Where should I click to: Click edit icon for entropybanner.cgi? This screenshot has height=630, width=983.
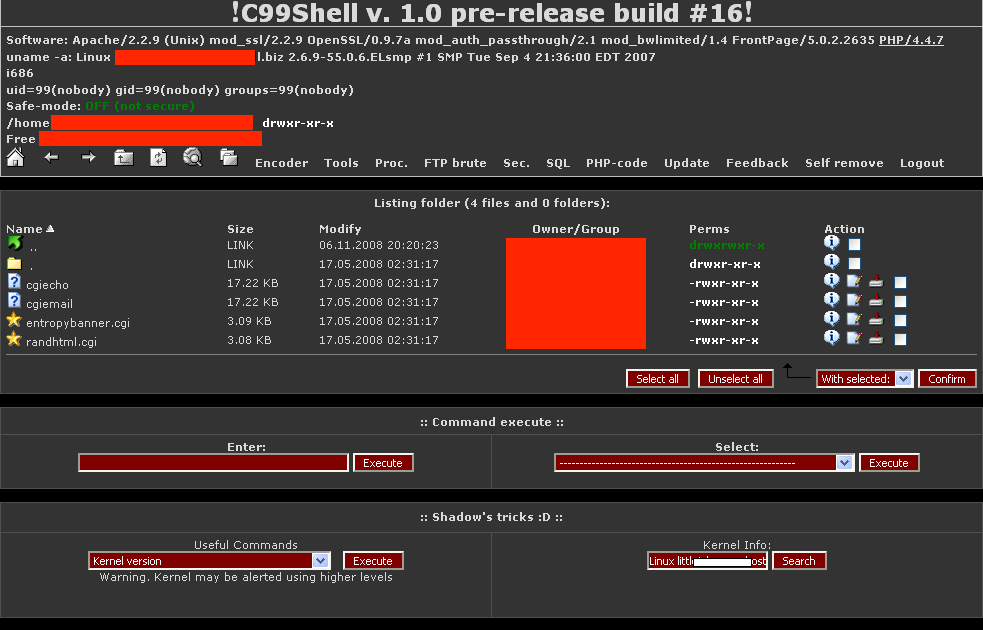854,319
